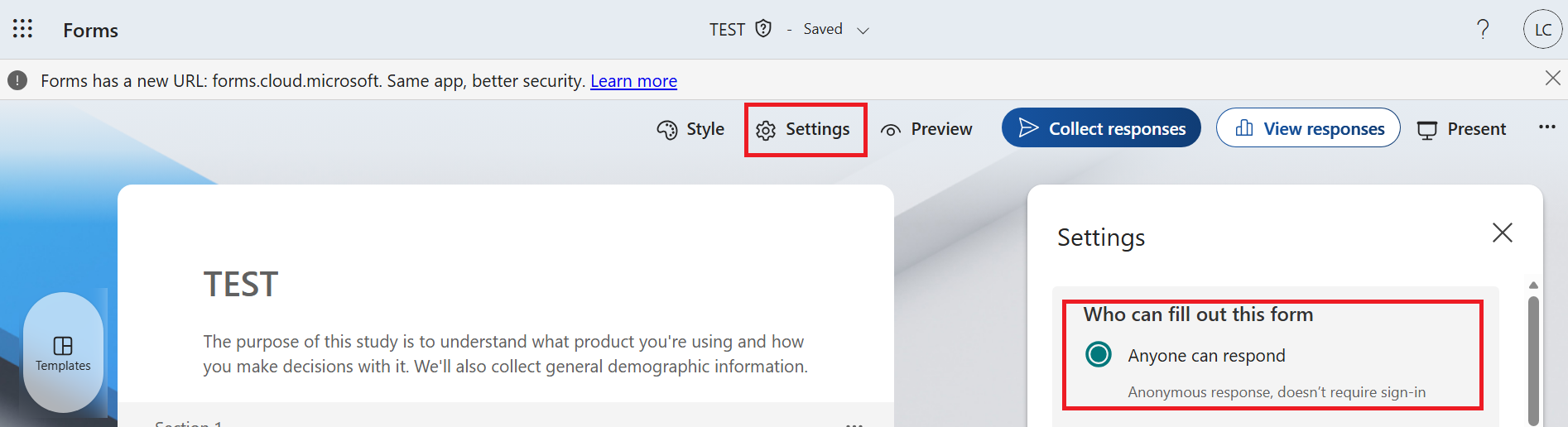Click the Settings panel title text
This screenshot has width=1568, height=427.
(1101, 237)
